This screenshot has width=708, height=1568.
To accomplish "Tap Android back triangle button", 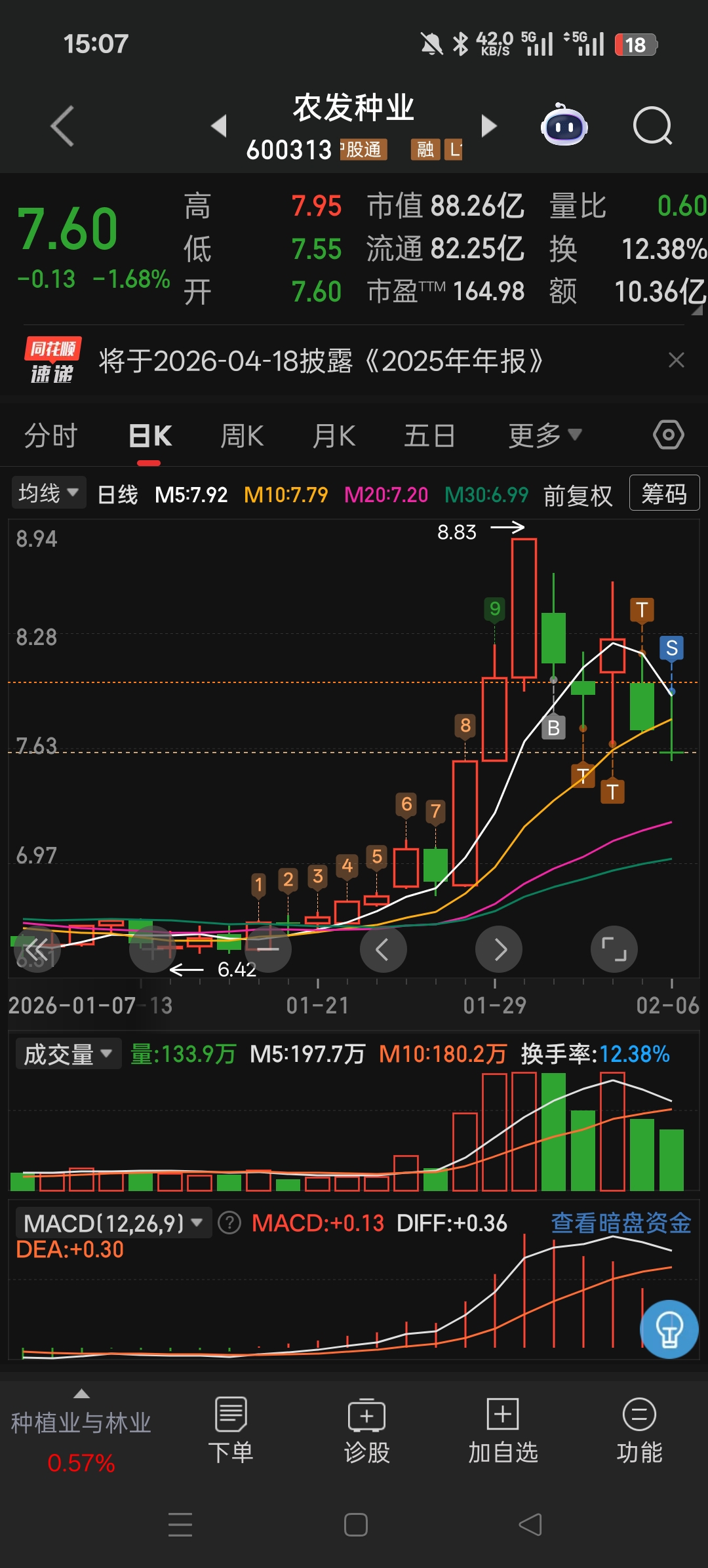I will [x=530, y=1525].
